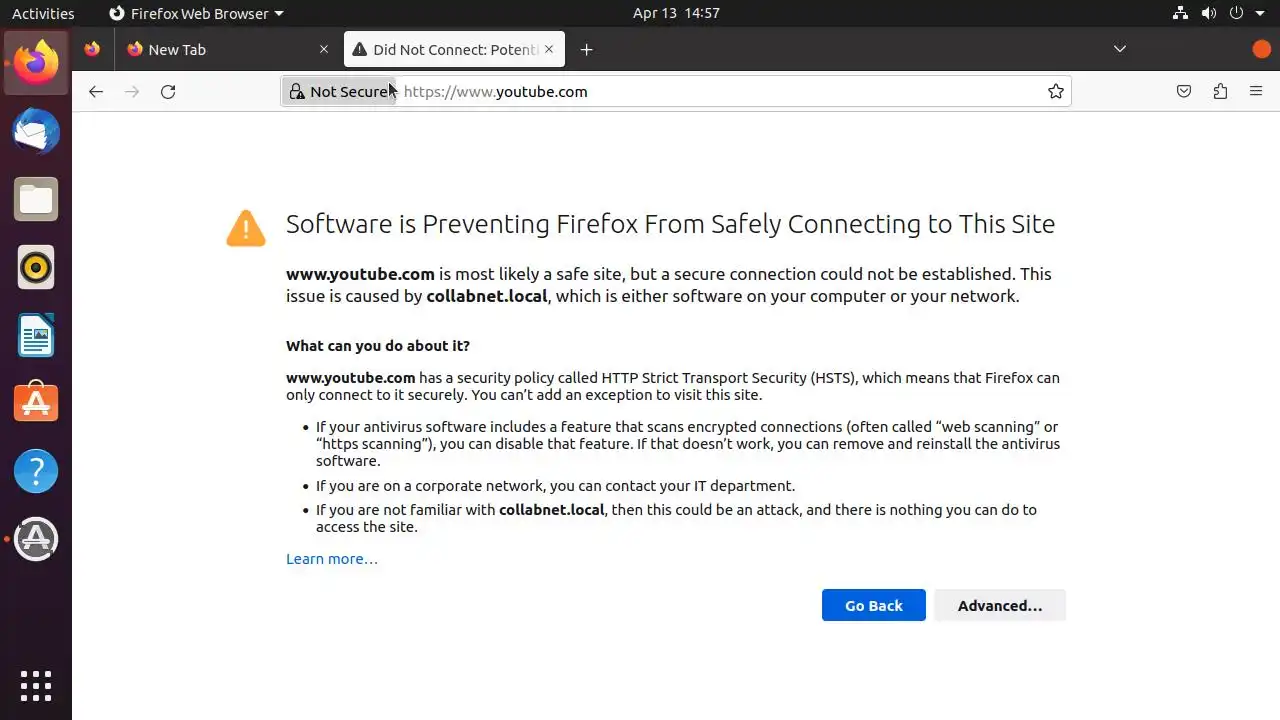Close the Did Not Connect tab
Screen dimensions: 1280x720
click(549, 49)
